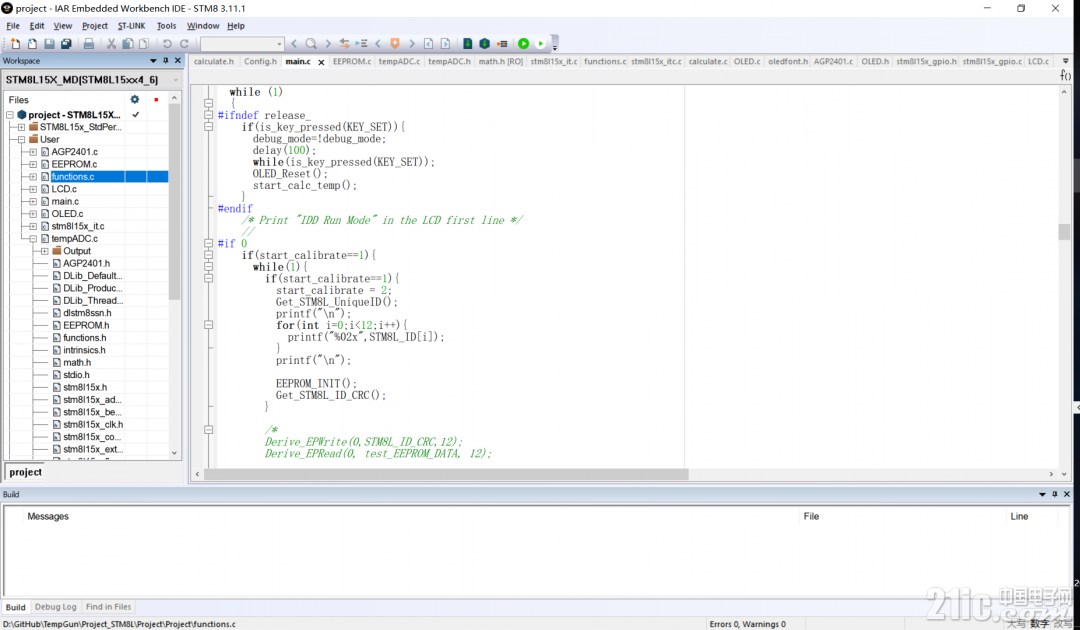Click the editor vertical scrollbar thumb

(x=1064, y=232)
